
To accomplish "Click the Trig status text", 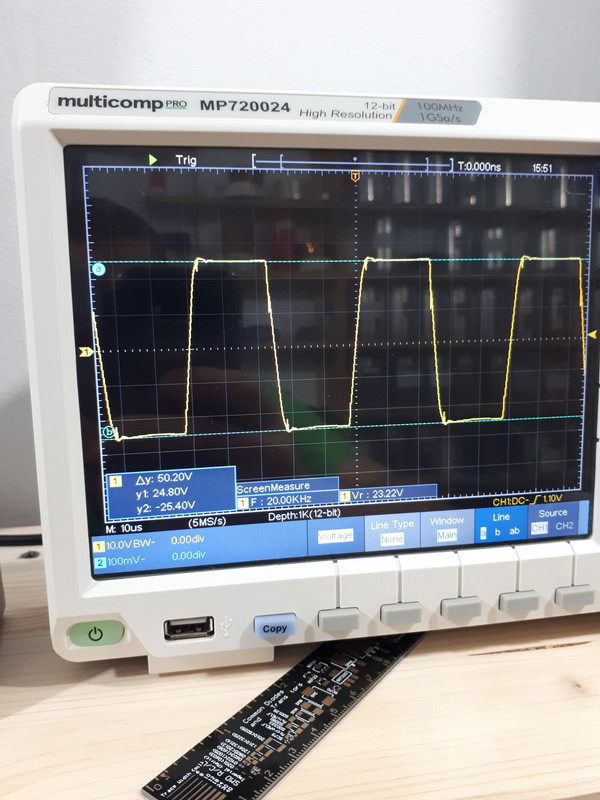I will point(186,160).
